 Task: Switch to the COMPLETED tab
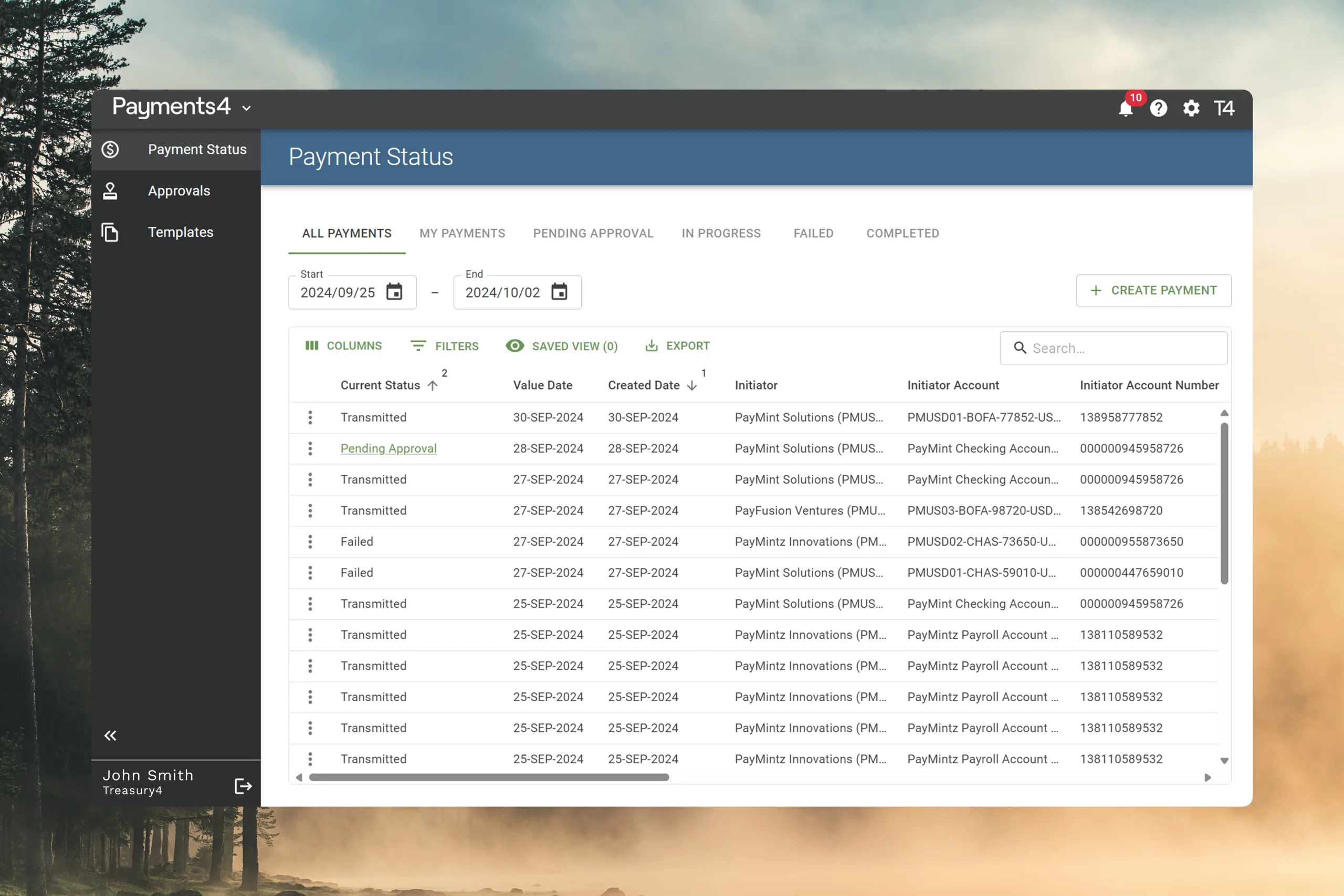(x=902, y=233)
